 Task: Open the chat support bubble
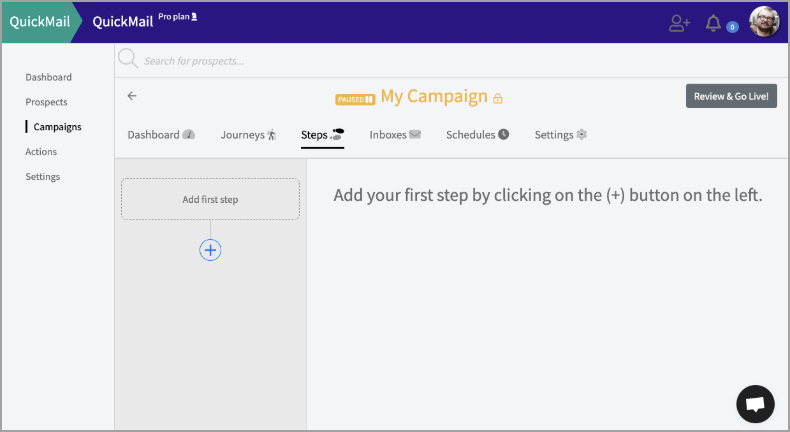[755, 404]
